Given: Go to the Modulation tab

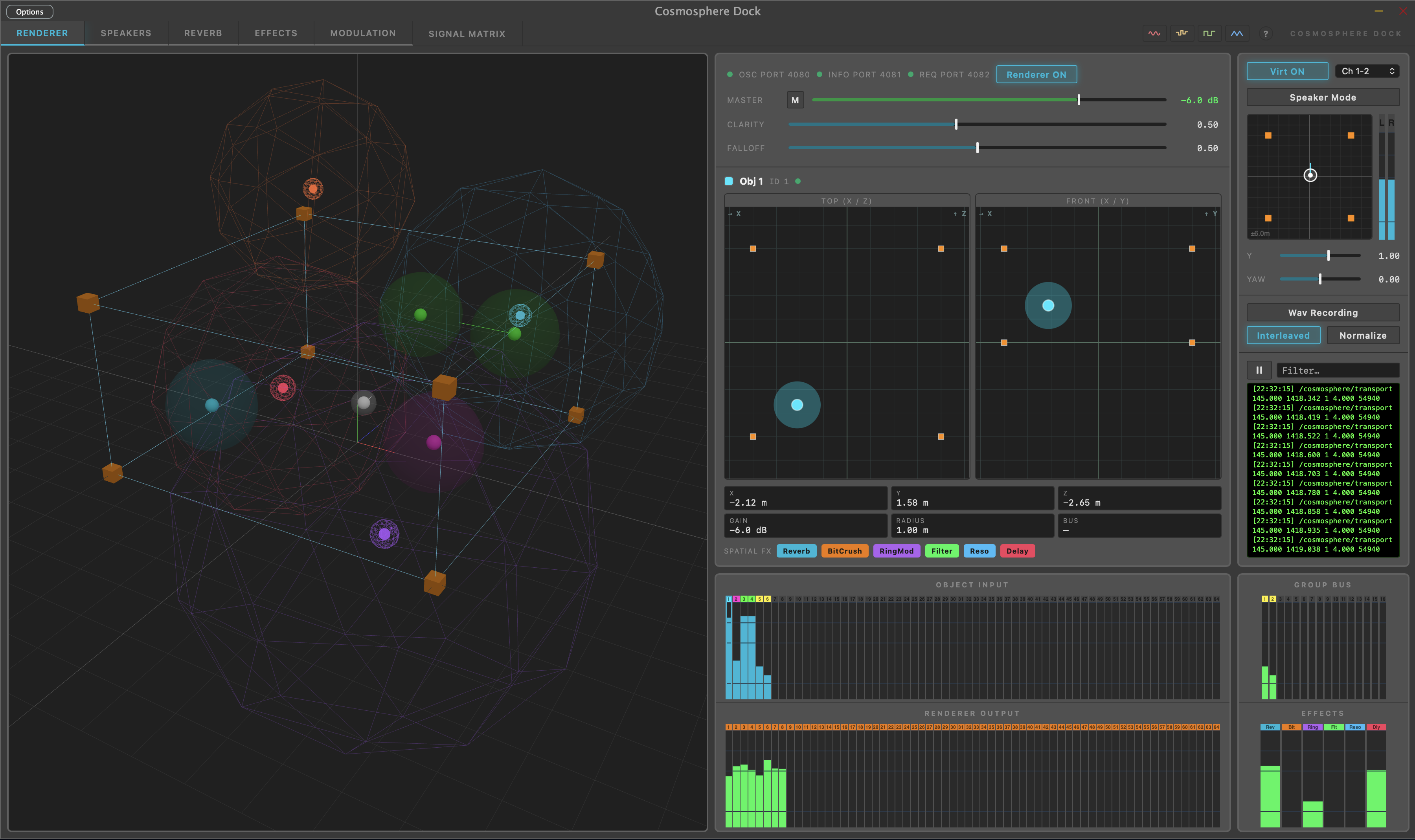Looking at the screenshot, I should pos(363,33).
